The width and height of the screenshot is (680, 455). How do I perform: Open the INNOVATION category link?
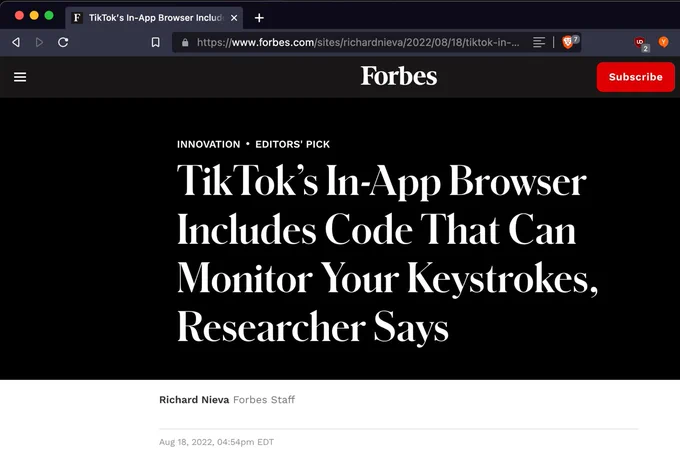[208, 144]
